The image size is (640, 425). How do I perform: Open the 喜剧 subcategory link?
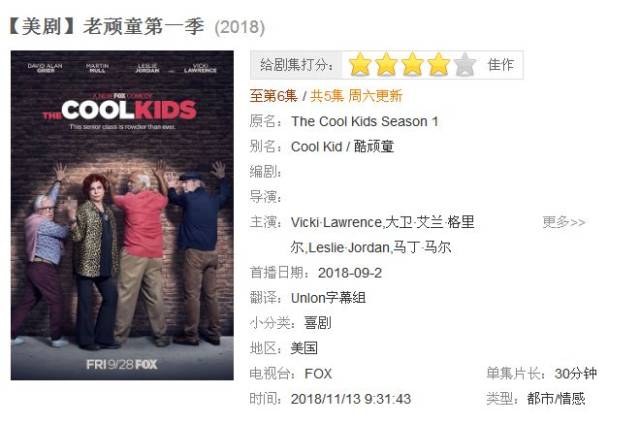point(318,323)
